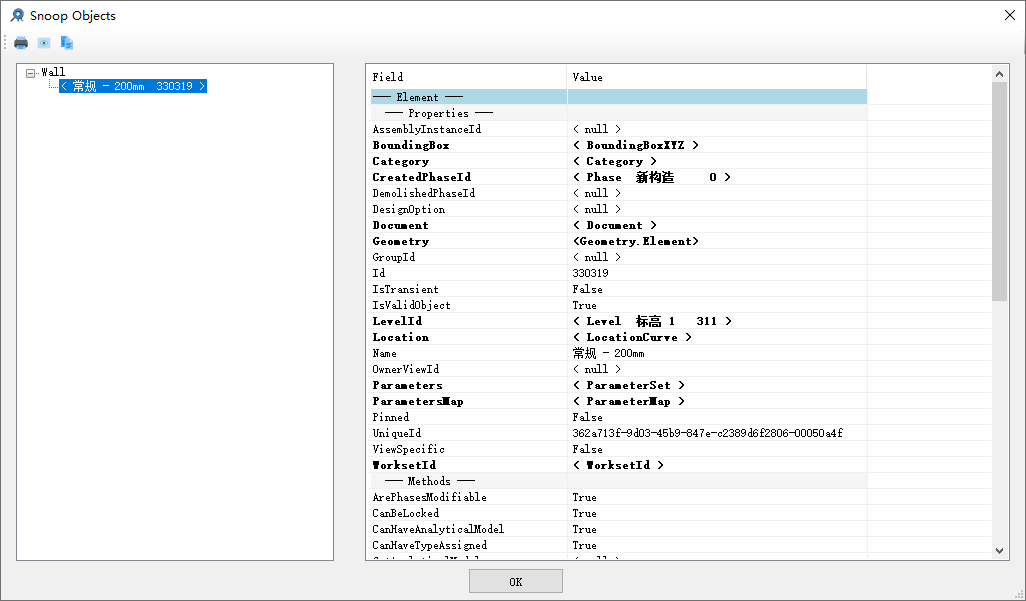Open the Geometry.Element value
This screenshot has height=601, width=1026.
[635, 242]
